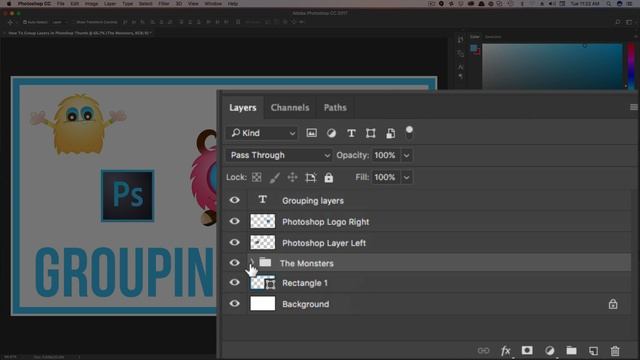Click The Monsters group folder icon
The width and height of the screenshot is (640, 360).
coord(265,262)
